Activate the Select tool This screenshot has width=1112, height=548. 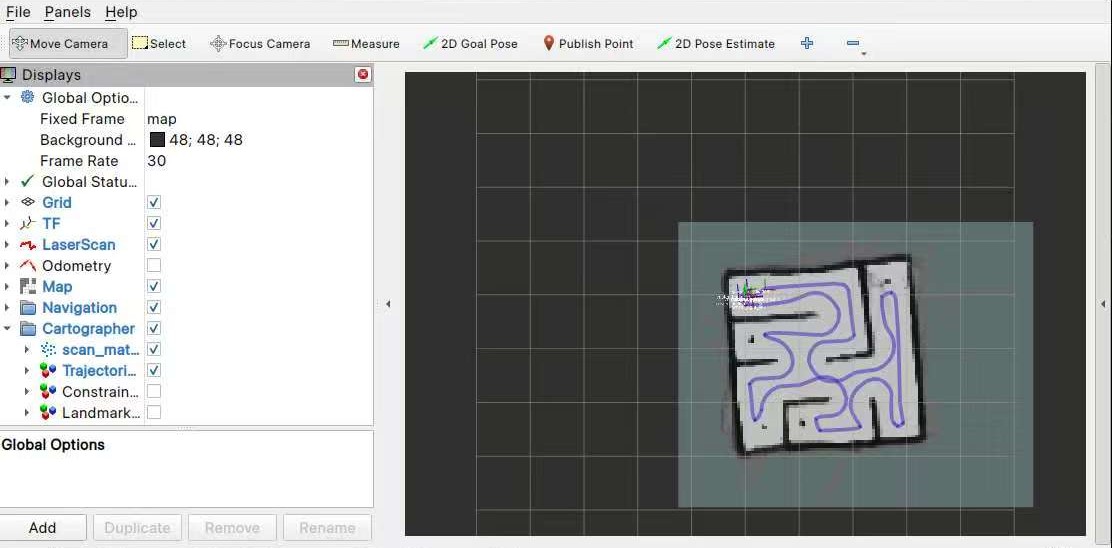click(159, 44)
